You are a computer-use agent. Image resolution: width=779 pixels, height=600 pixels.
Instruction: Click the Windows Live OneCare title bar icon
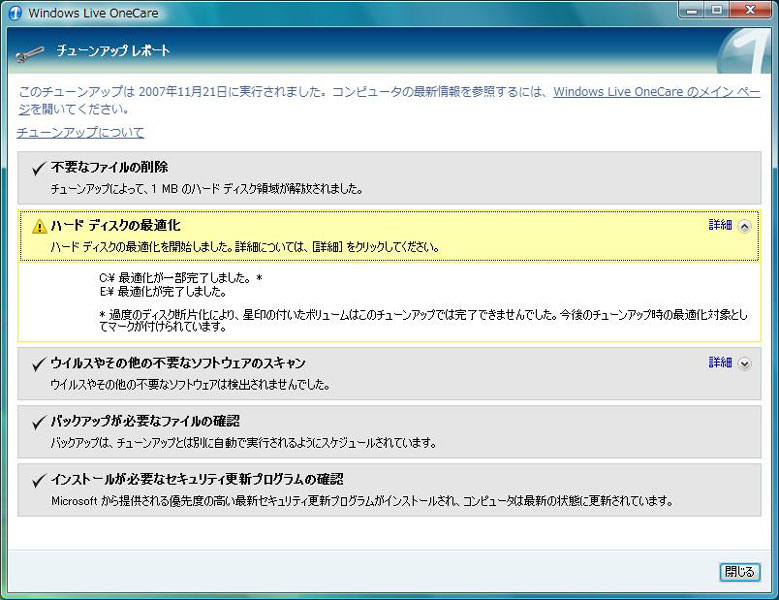[x=15, y=12]
